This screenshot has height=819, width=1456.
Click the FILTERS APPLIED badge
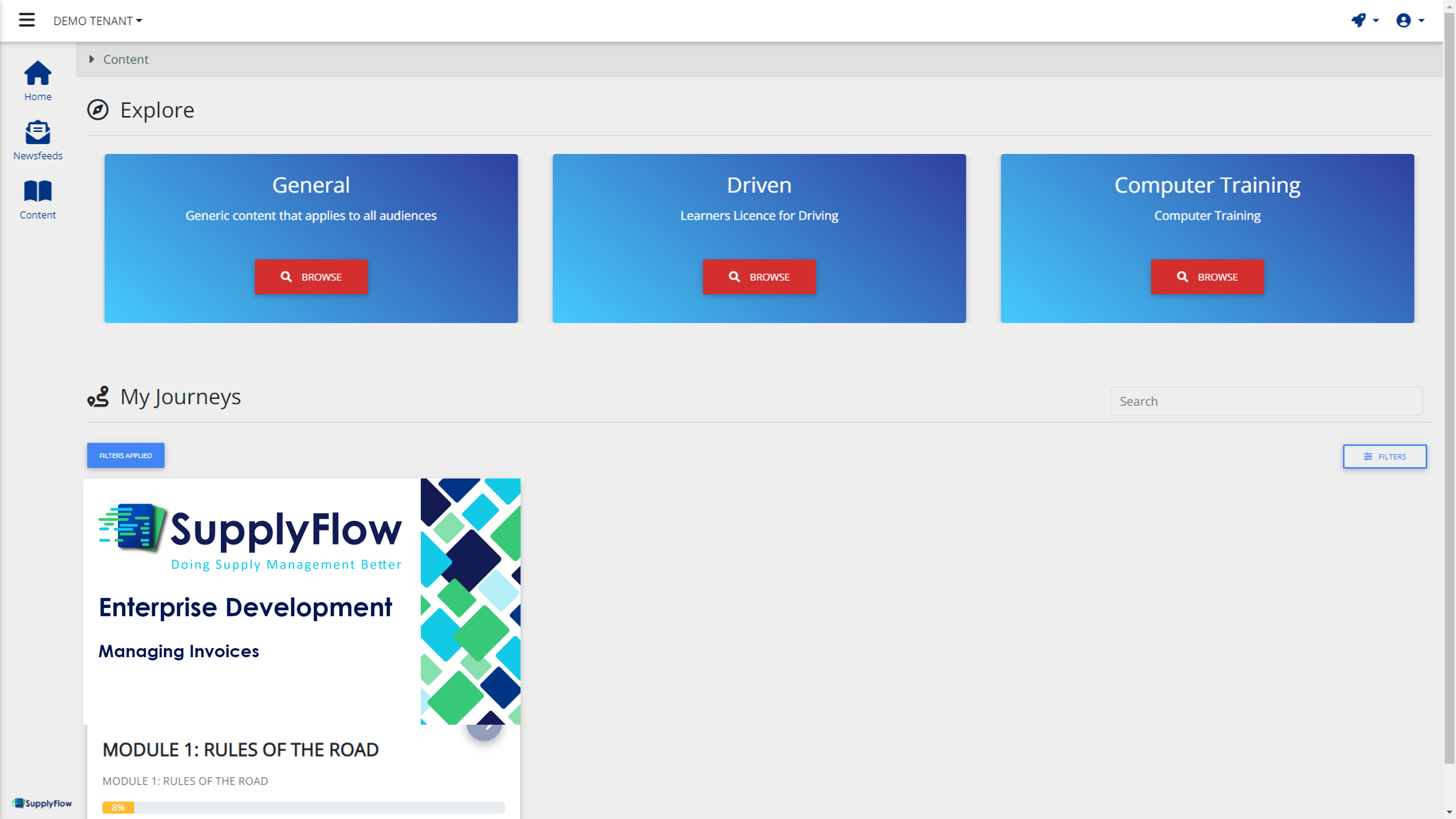tap(125, 456)
